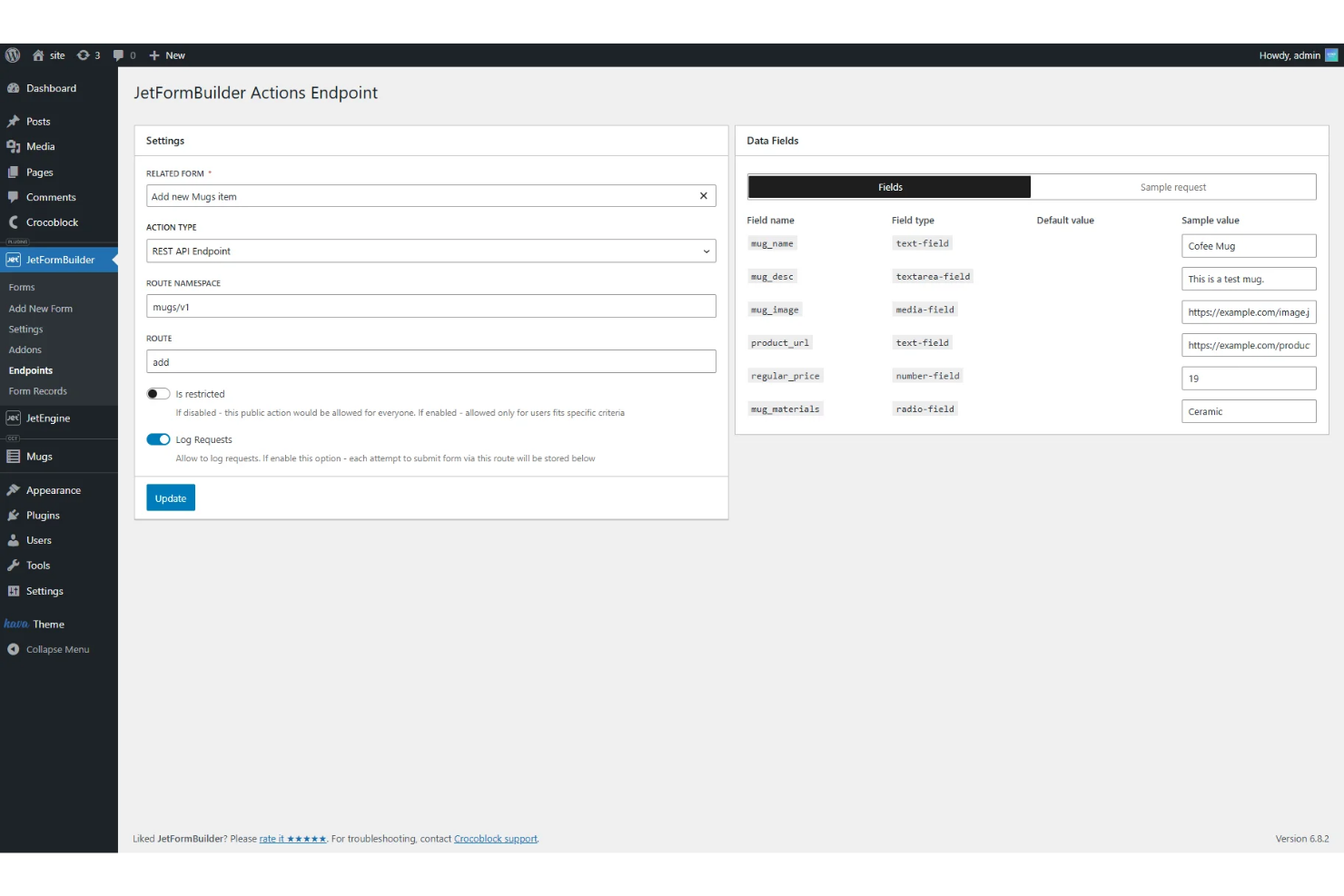The image size is (1344, 896).
Task: Click the Update button
Action: (170, 497)
